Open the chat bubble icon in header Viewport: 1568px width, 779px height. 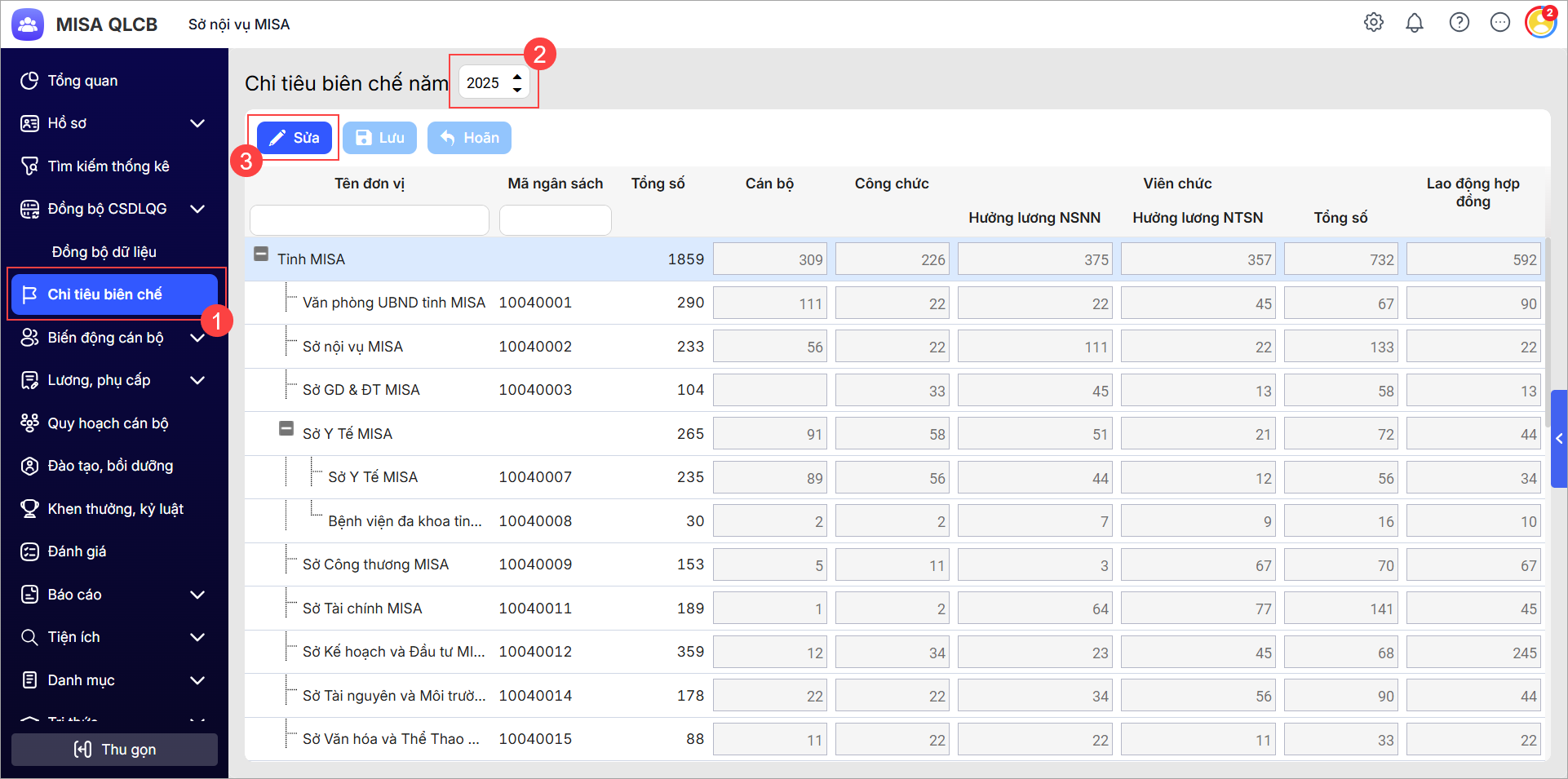pos(1499,23)
